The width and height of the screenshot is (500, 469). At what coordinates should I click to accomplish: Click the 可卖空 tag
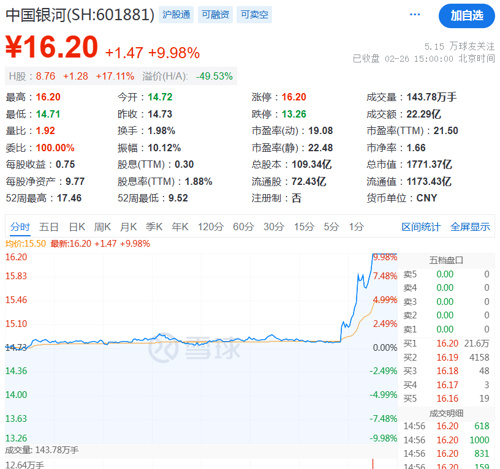tap(254, 15)
